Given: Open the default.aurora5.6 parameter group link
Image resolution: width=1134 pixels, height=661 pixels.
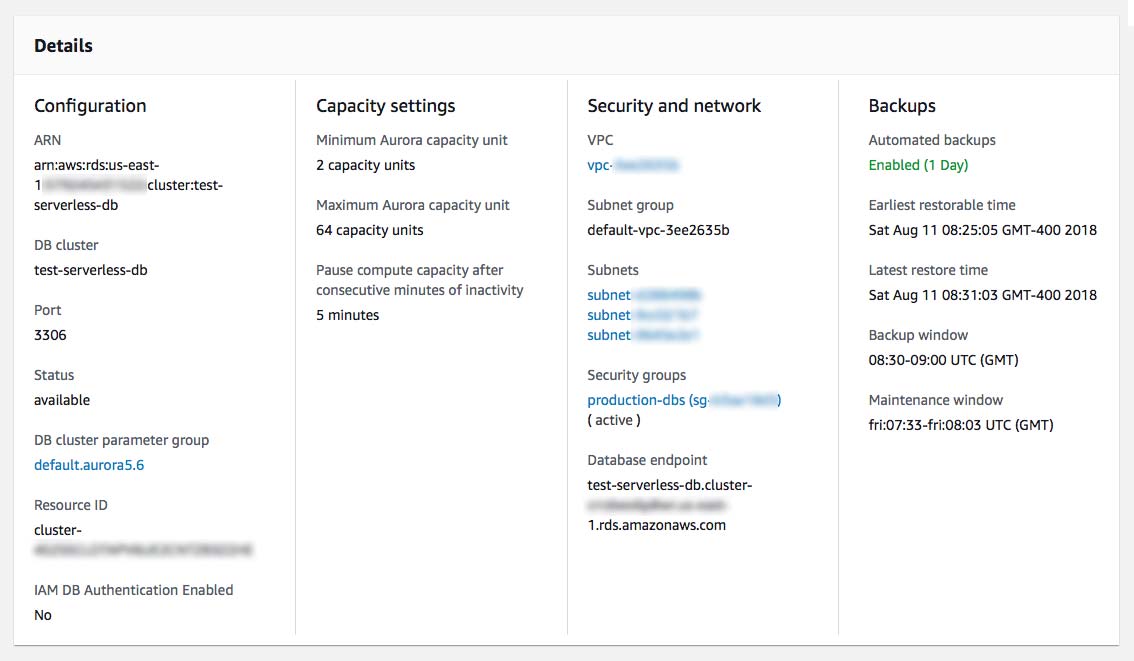Looking at the screenshot, I should click(89, 465).
